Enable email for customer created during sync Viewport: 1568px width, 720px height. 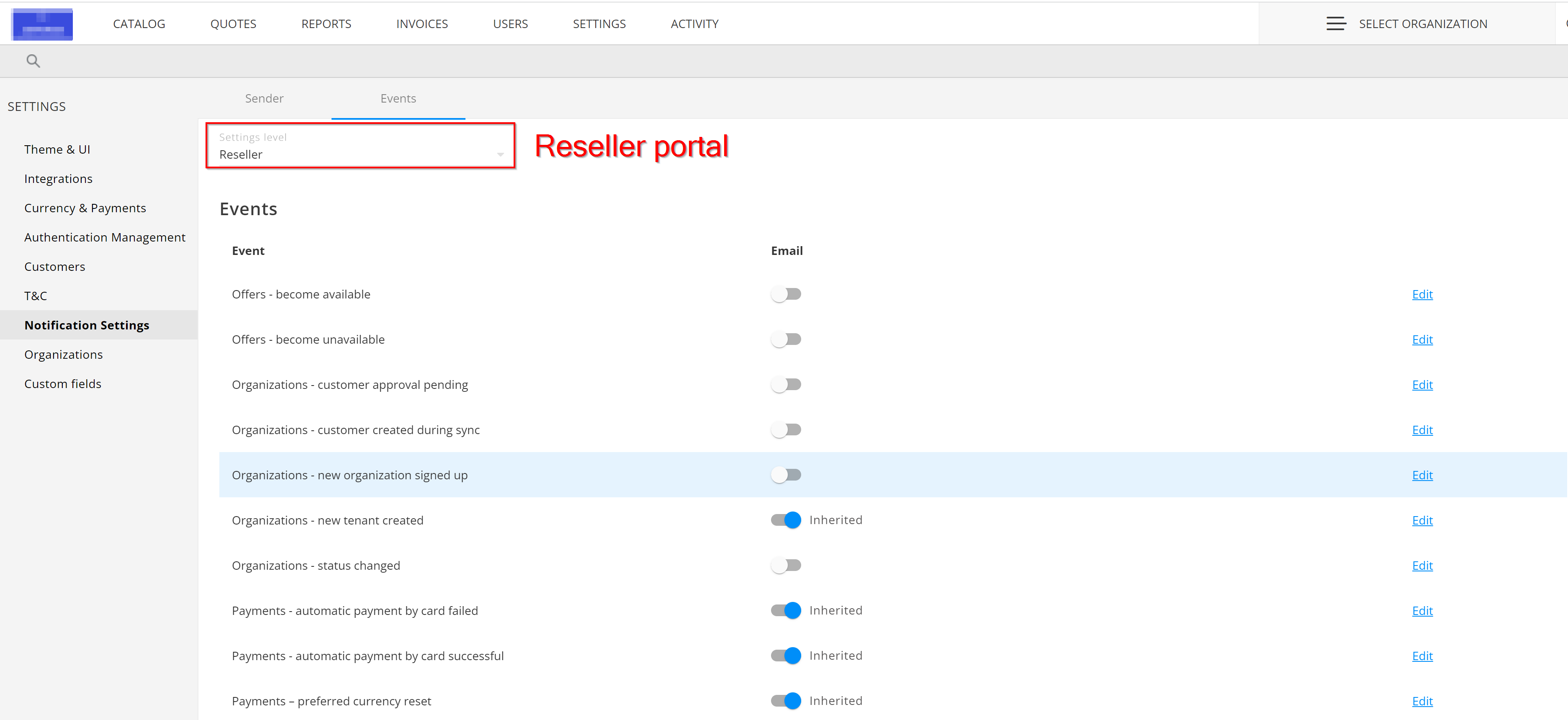click(786, 429)
